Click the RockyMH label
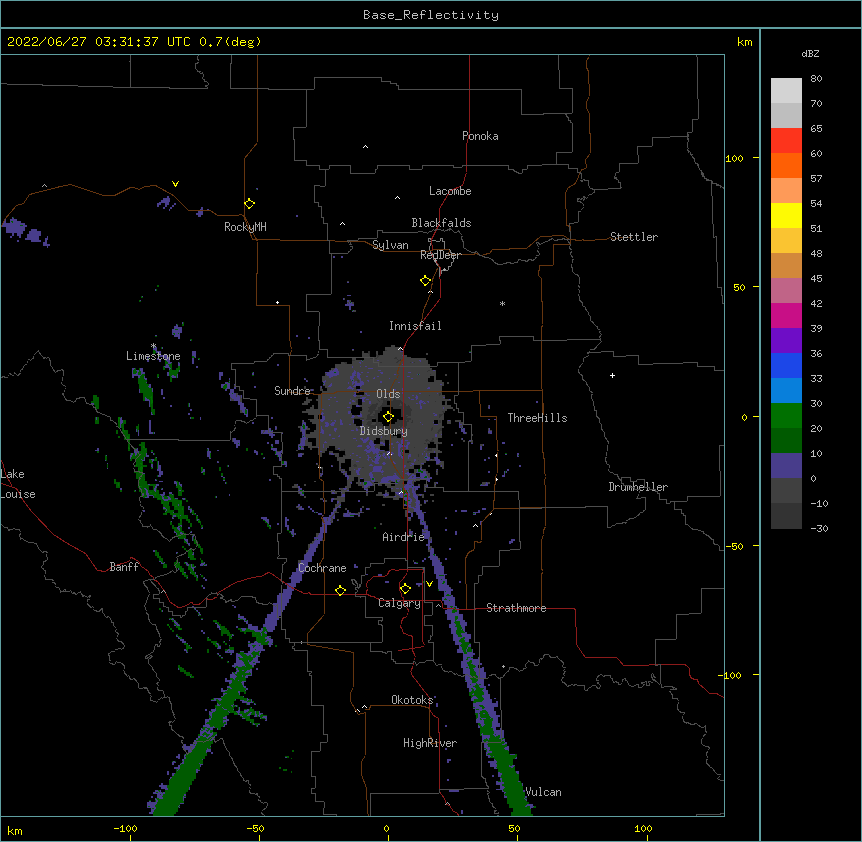862x842 pixels. pos(245,227)
